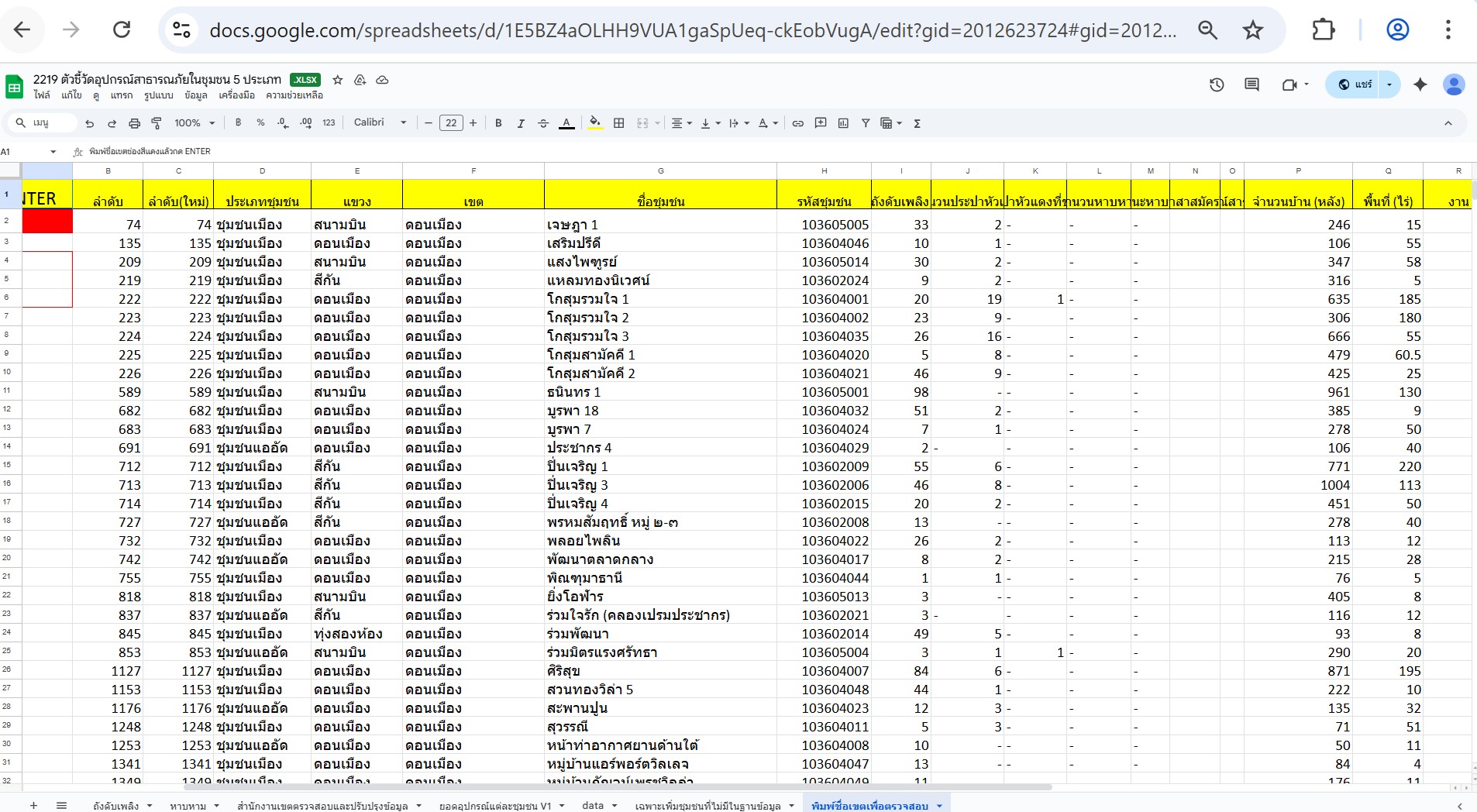
Task: Format as percent
Action: 260,122
